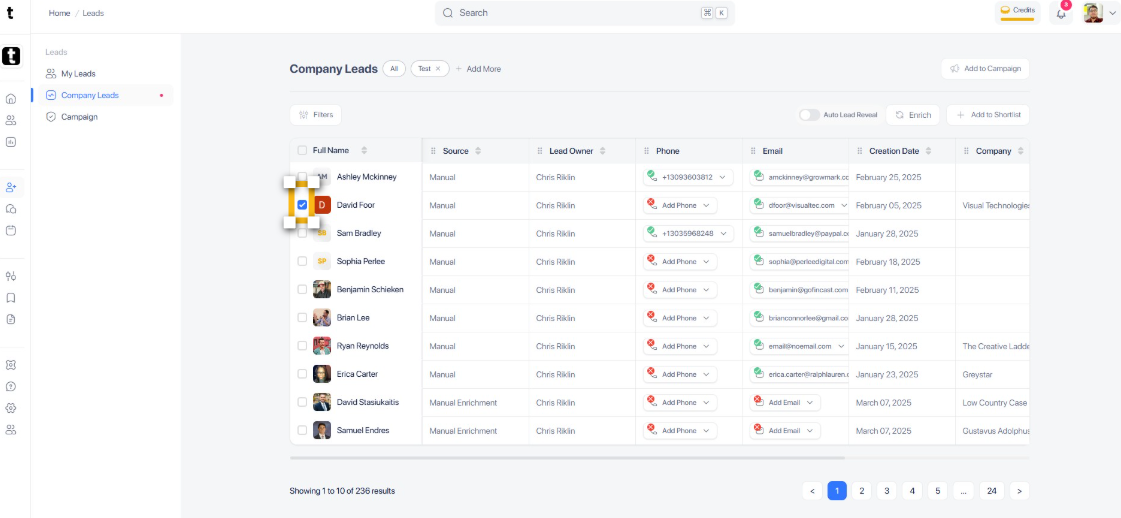
Task: Click the user profile avatar at top right
Action: 1093,13
